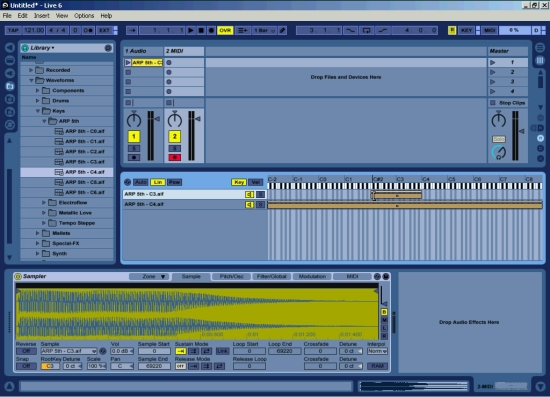Expand the Electroflow folder
Viewport: 550px width, 397px height.
point(44,202)
